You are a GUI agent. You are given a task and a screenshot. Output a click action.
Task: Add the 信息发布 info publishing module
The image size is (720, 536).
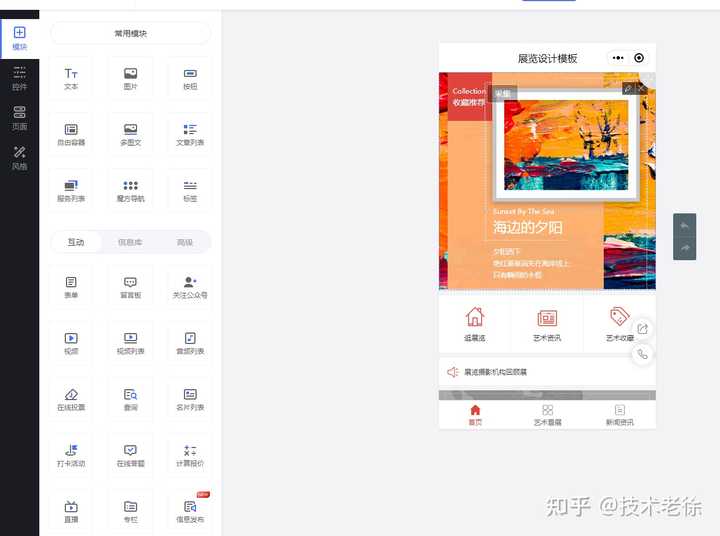(x=190, y=511)
